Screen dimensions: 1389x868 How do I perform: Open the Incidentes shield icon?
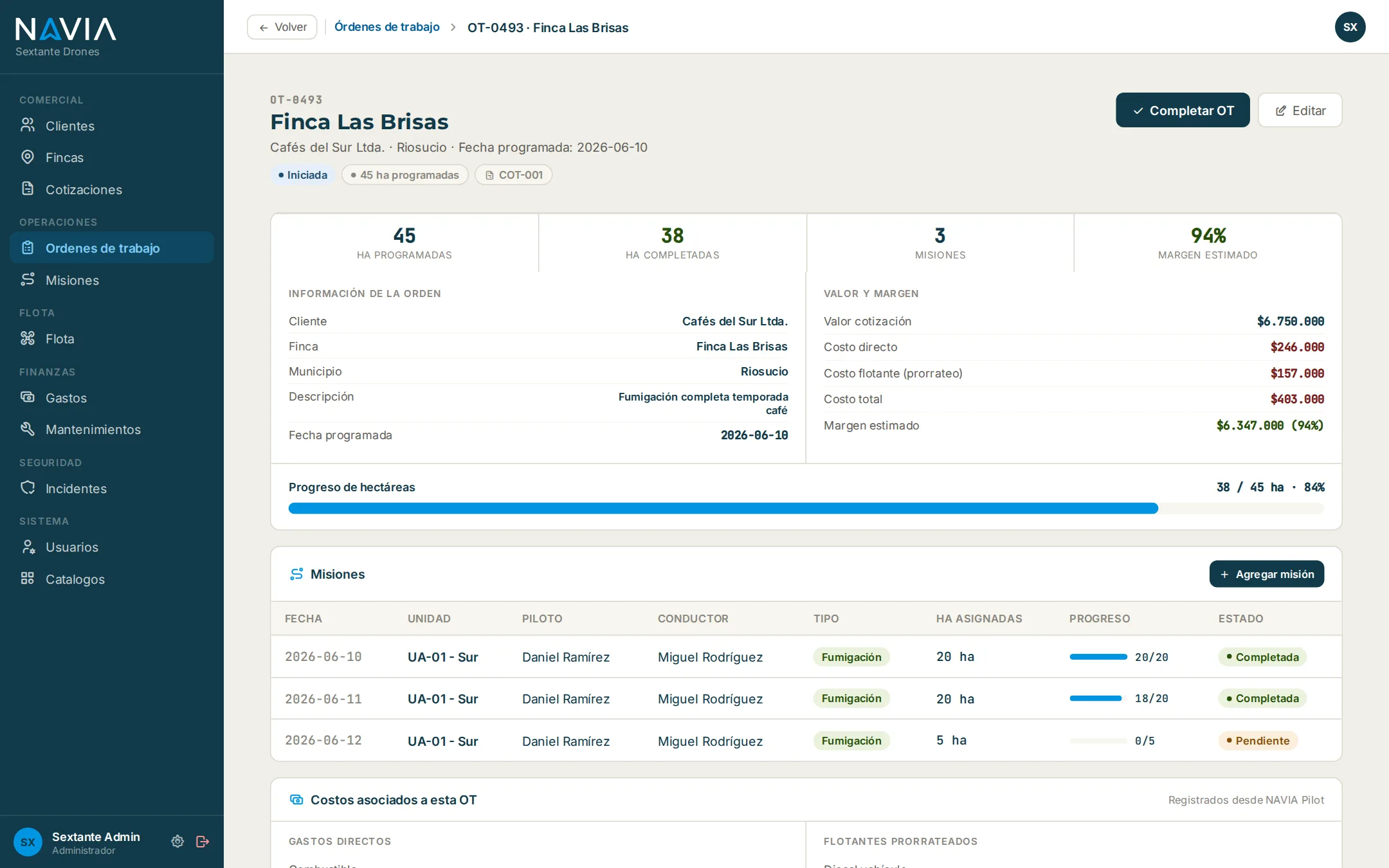click(x=28, y=488)
